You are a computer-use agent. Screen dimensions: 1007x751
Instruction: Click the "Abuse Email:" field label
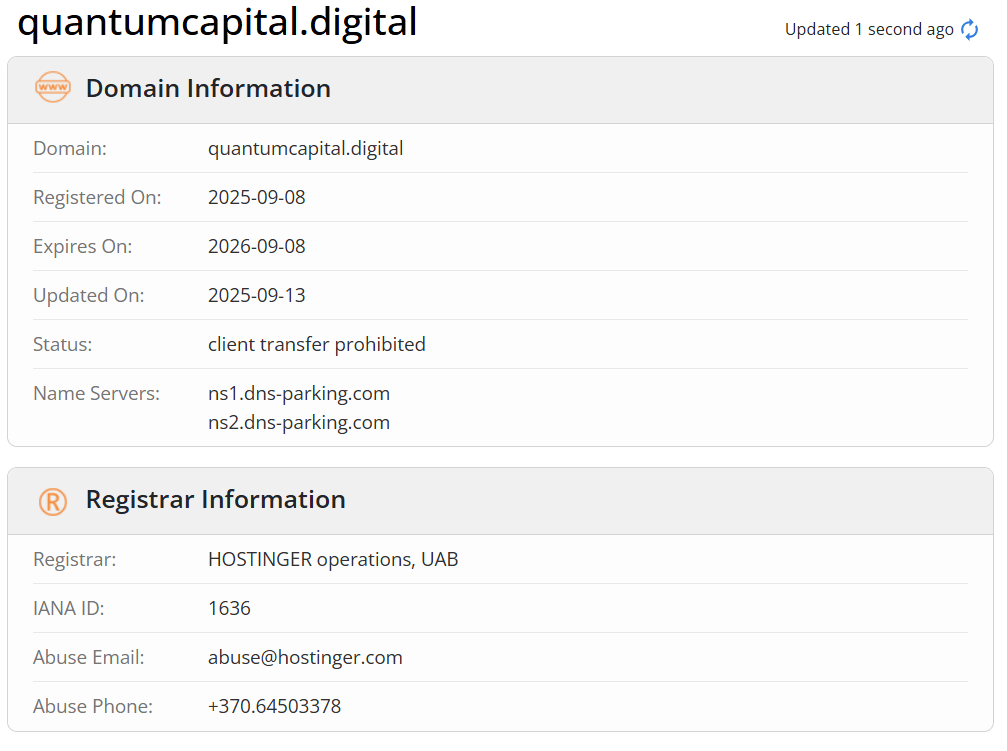(x=89, y=658)
